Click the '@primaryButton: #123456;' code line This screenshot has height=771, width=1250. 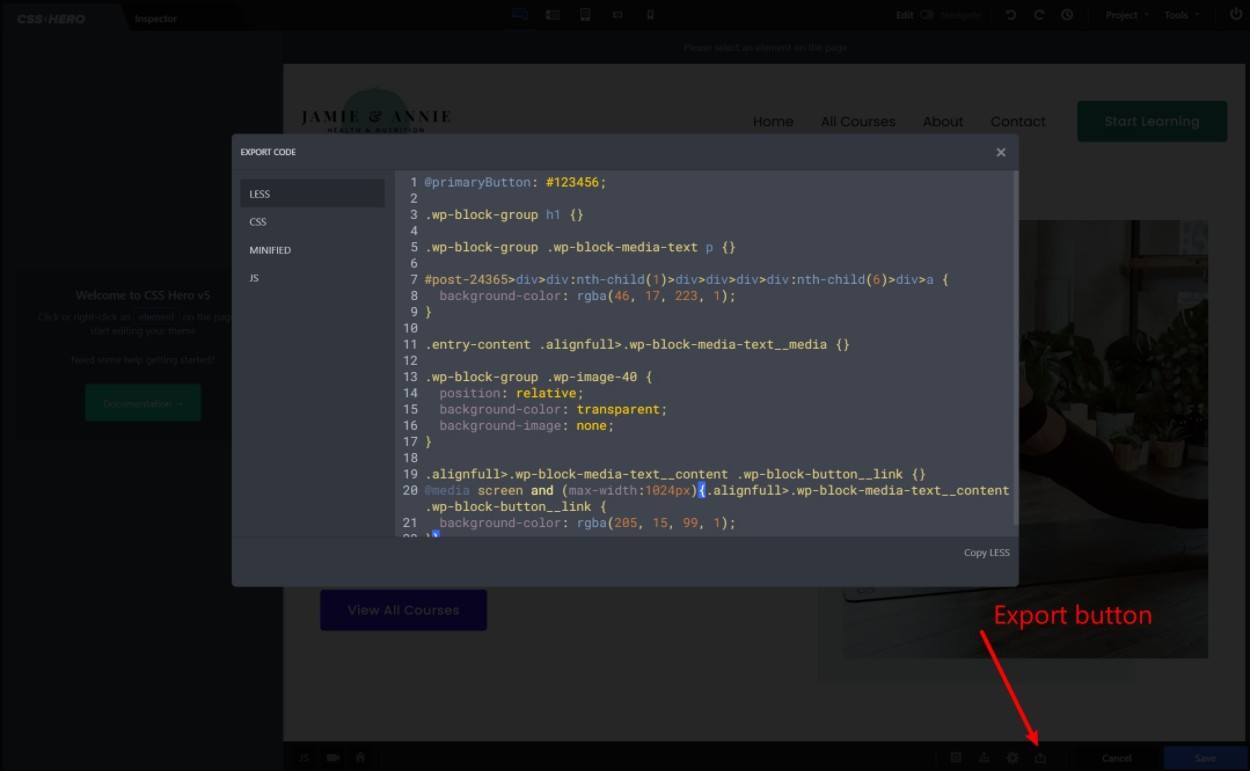click(515, 183)
